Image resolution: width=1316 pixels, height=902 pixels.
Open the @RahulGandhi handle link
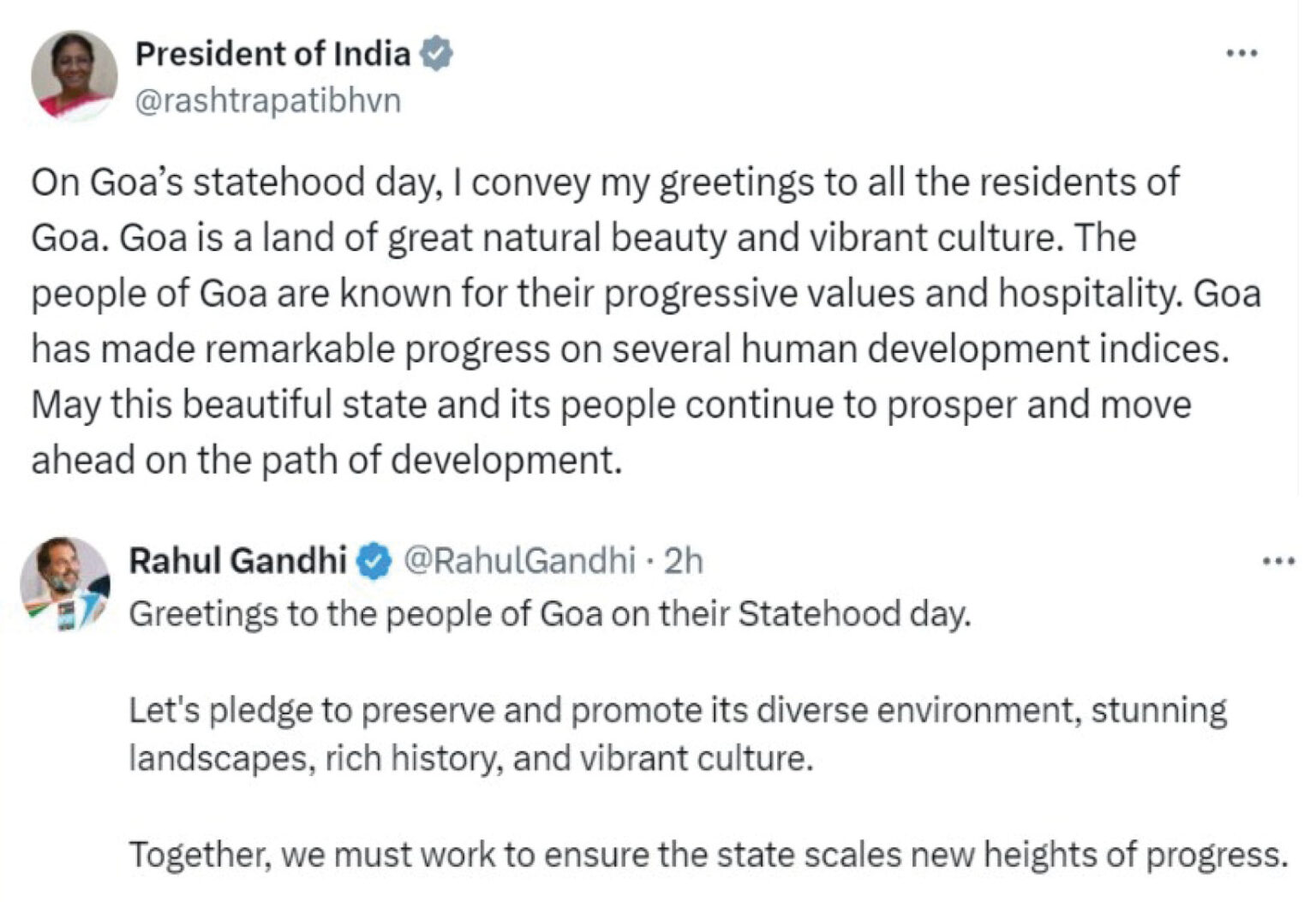click(x=518, y=561)
